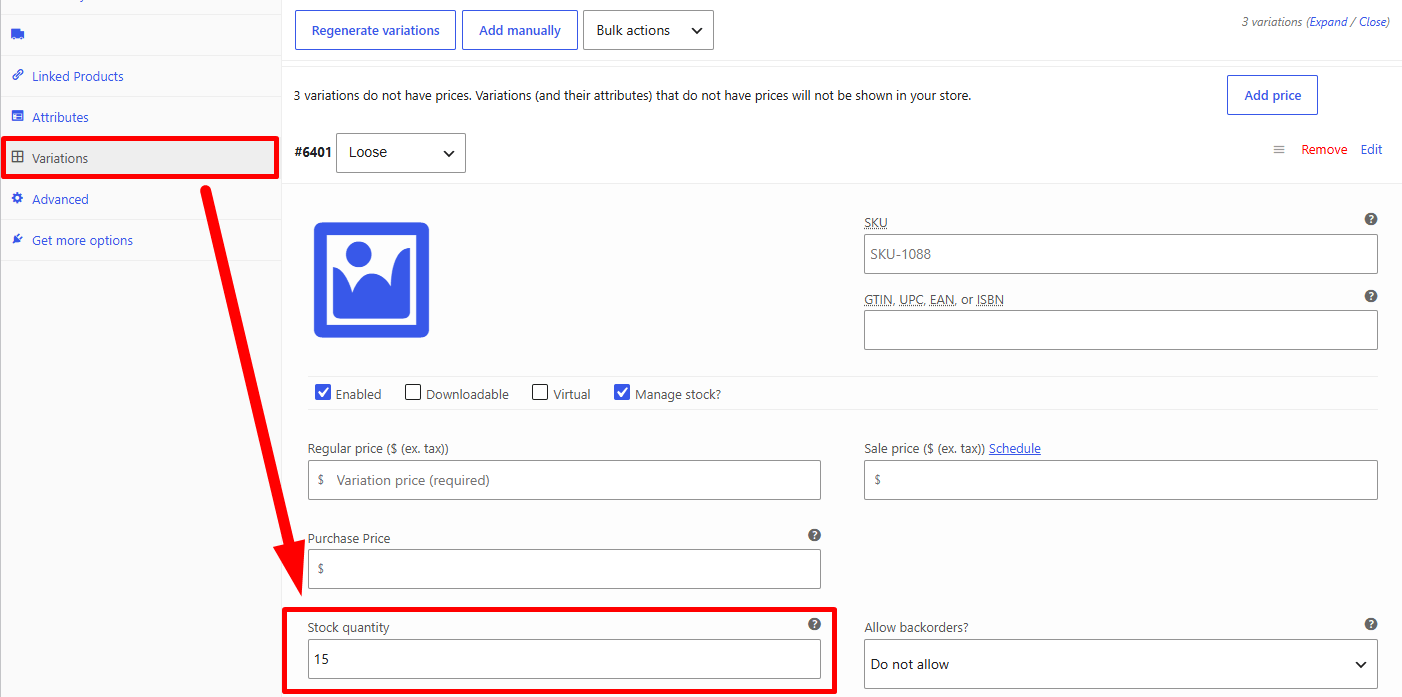The width and height of the screenshot is (1402, 697).
Task: Open the Bulk actions dropdown
Action: pyautogui.click(x=648, y=30)
